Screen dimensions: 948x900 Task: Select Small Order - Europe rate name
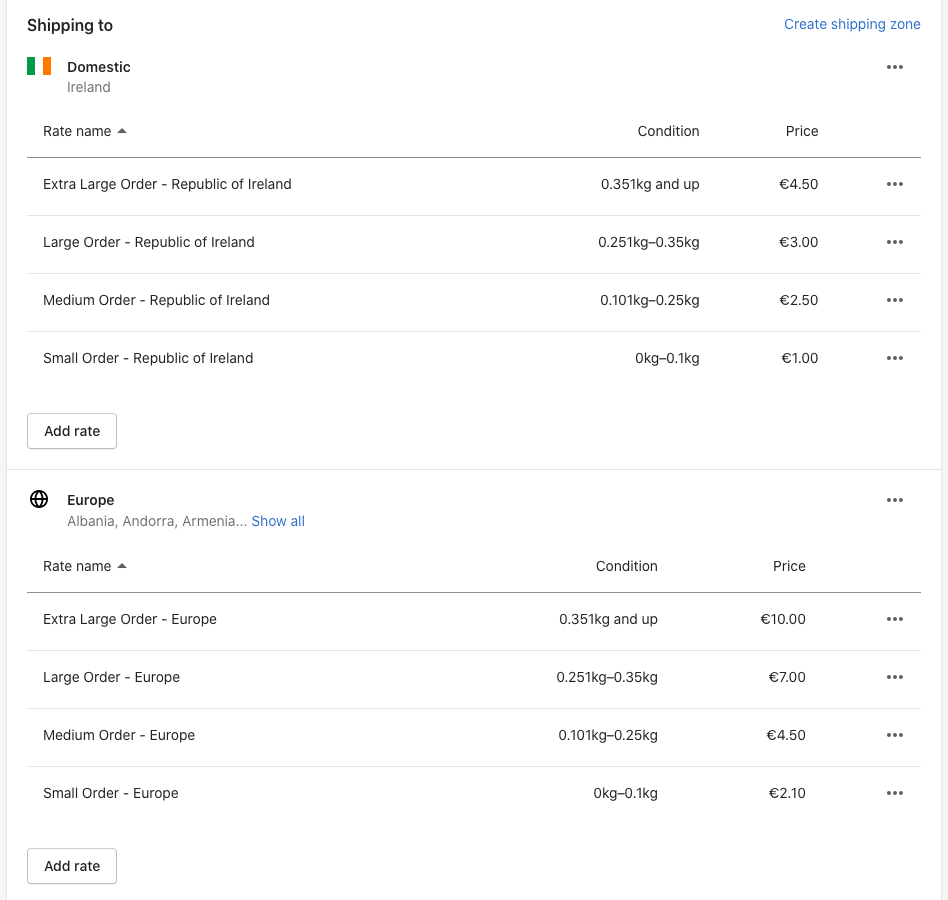(x=111, y=793)
